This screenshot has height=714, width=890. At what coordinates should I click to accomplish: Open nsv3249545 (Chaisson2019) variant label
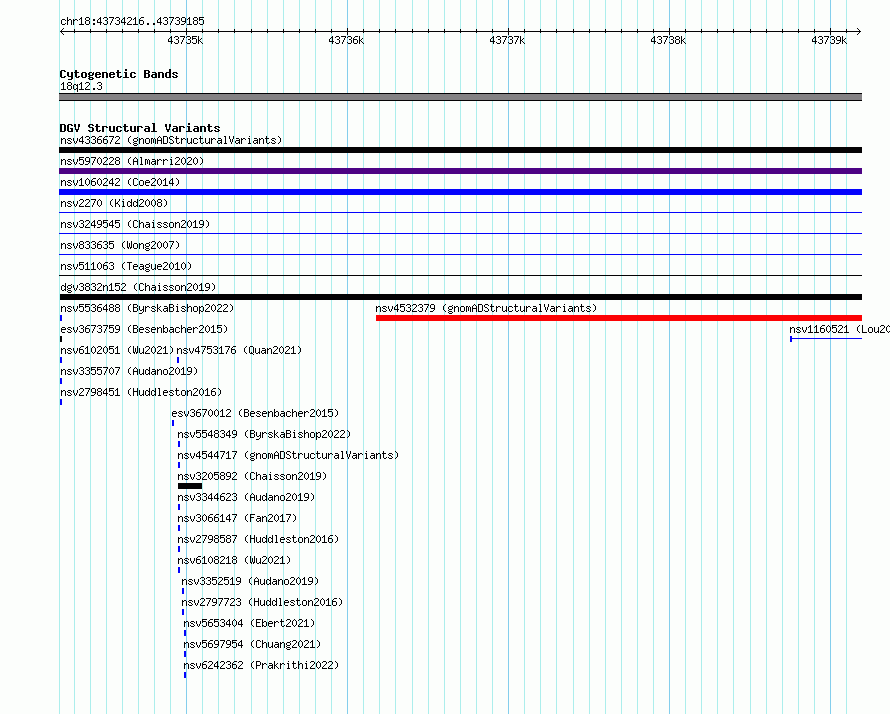(x=135, y=224)
